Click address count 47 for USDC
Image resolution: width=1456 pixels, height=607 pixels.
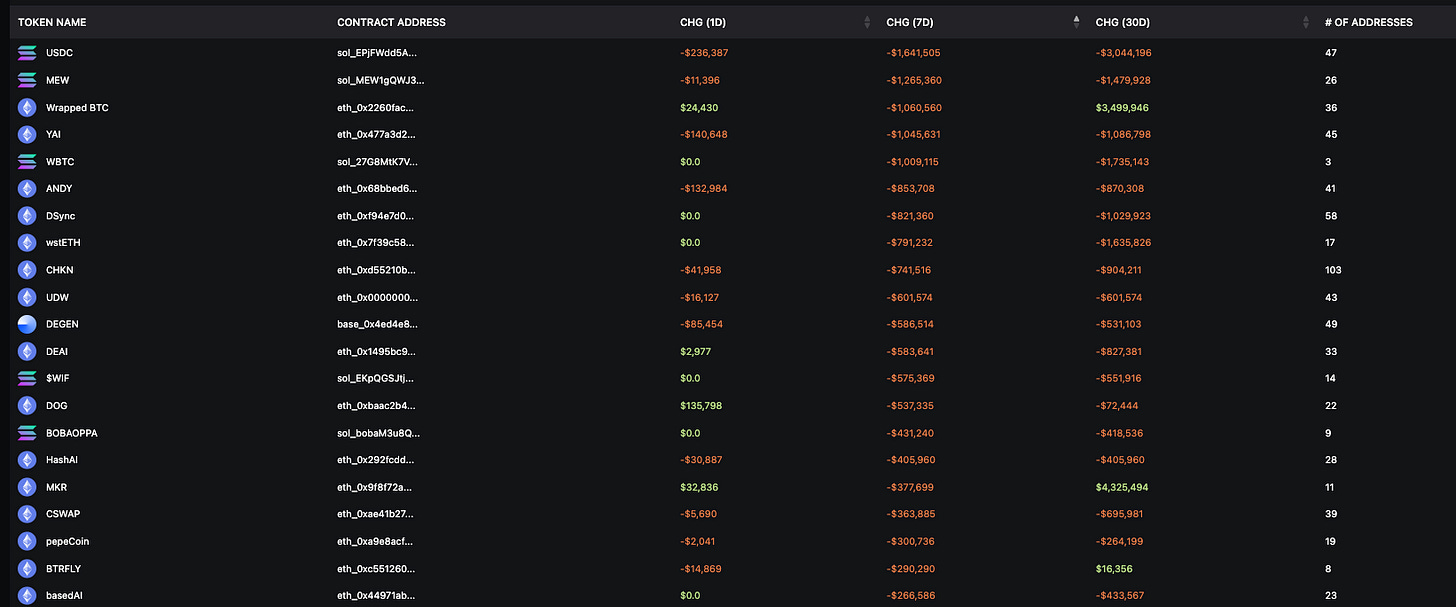[x=1331, y=52]
